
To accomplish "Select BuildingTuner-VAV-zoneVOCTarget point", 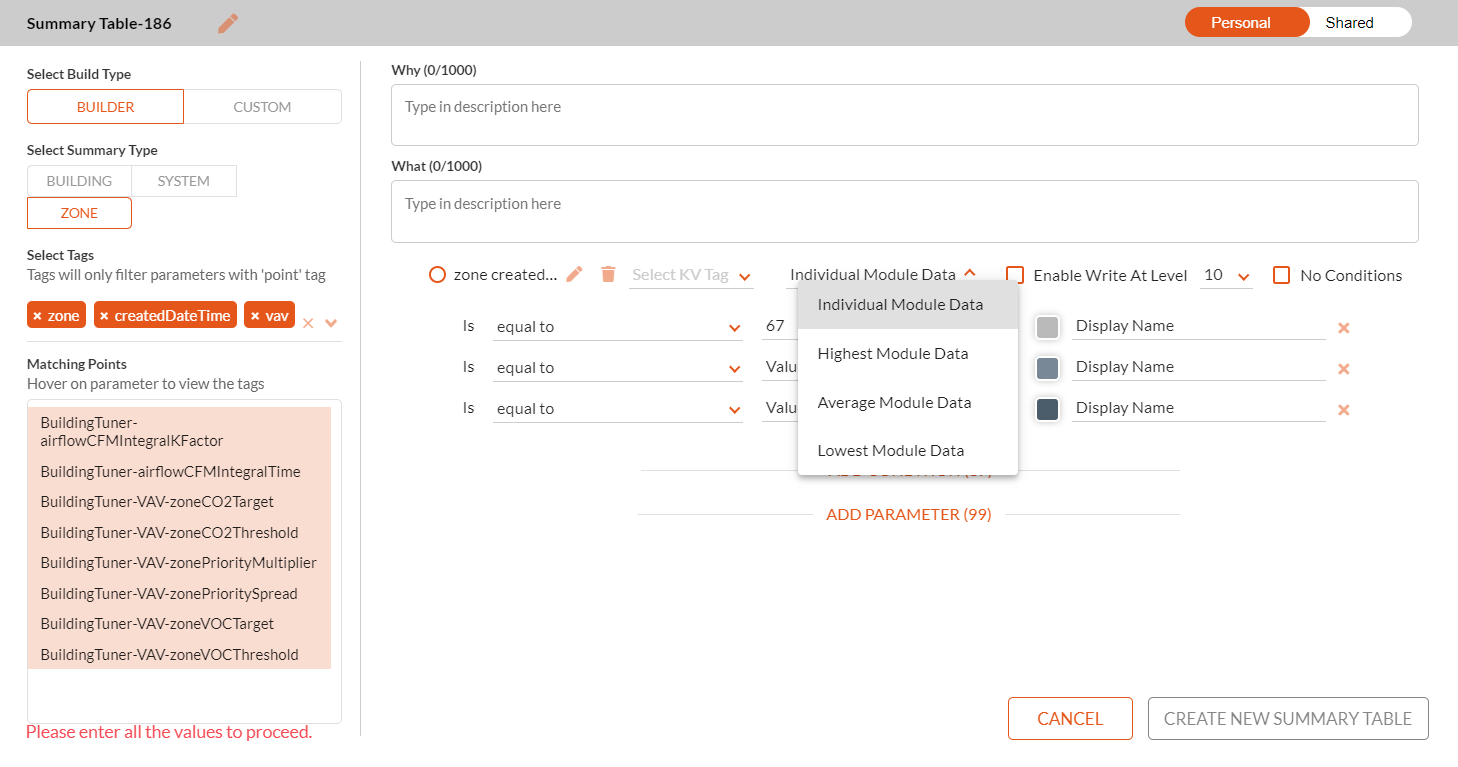I will pos(179,624).
